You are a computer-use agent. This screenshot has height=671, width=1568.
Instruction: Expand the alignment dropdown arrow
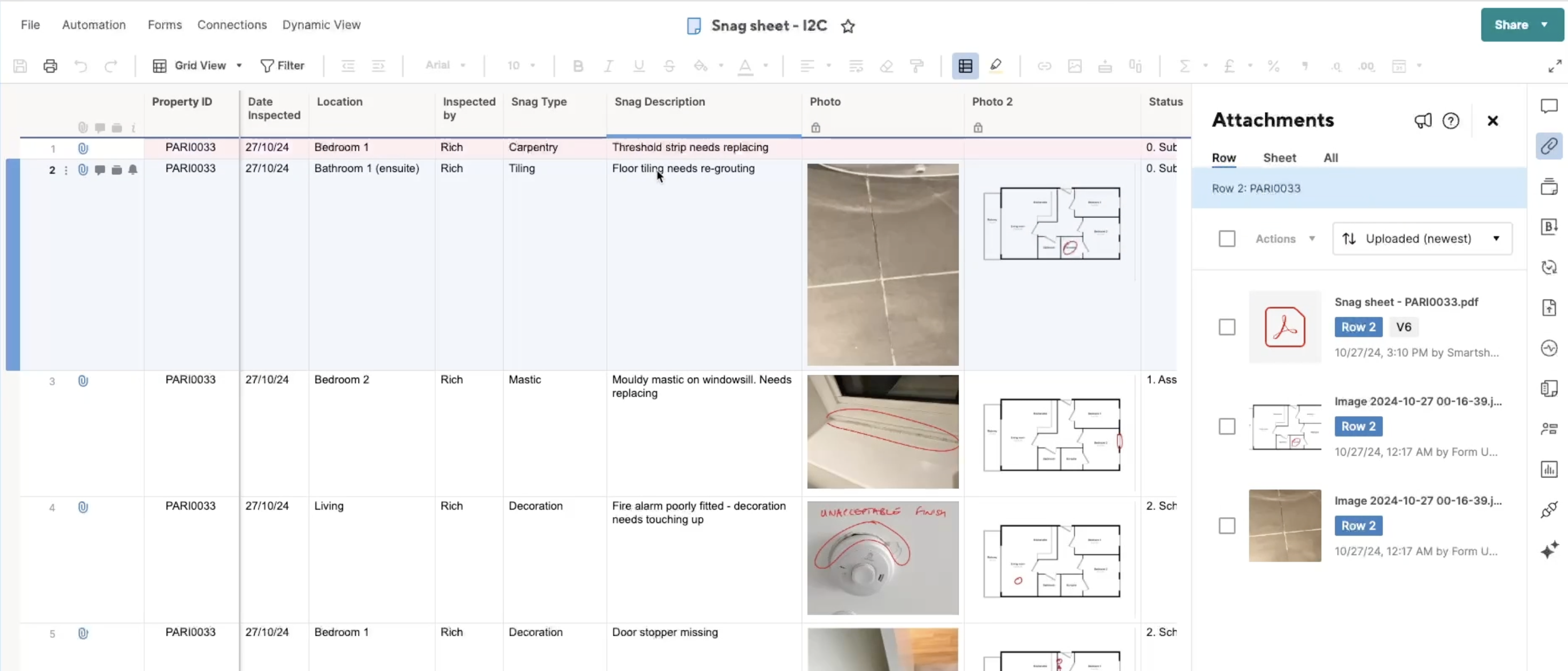coord(828,66)
